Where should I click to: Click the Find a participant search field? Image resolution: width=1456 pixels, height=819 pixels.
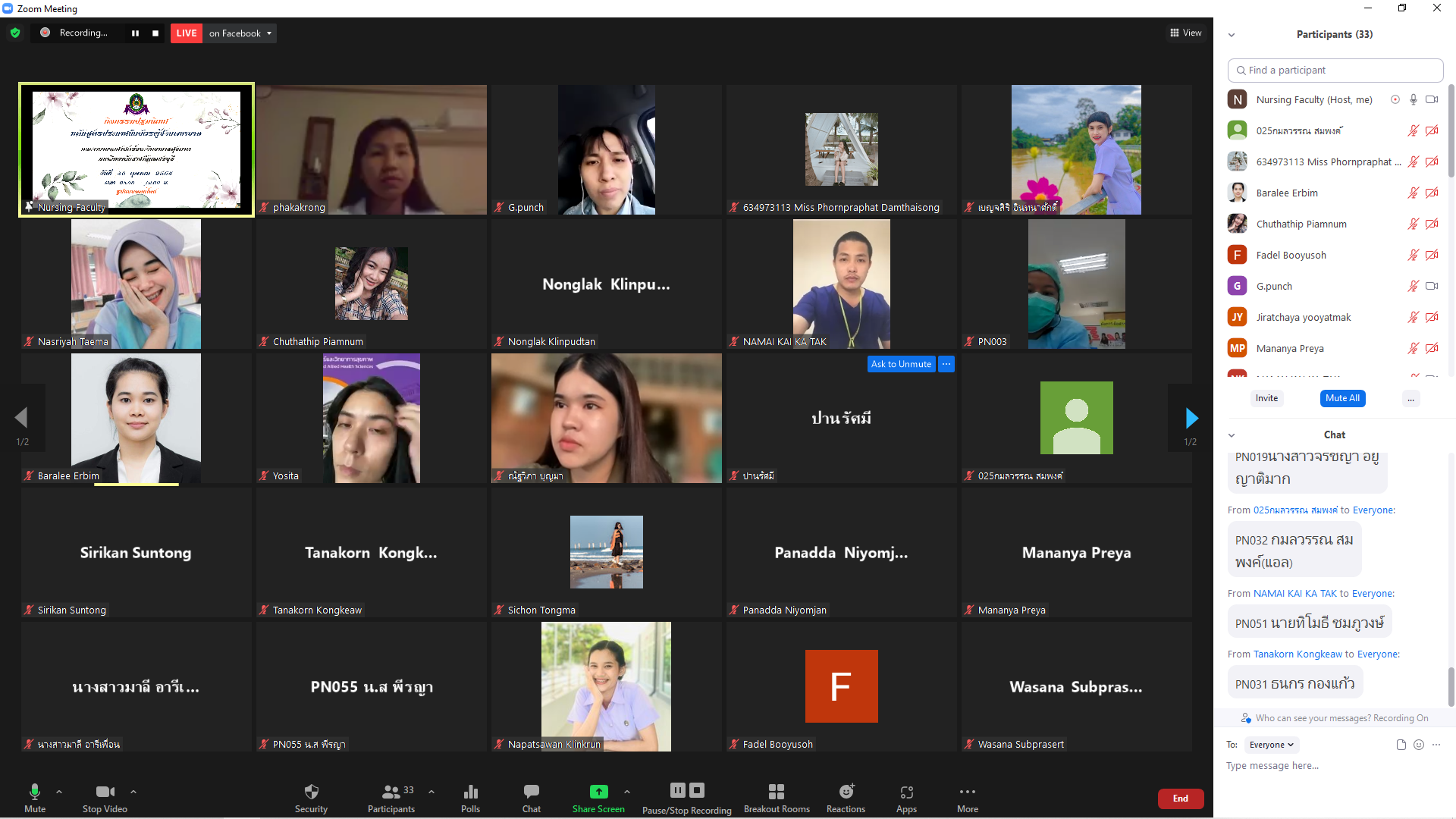click(x=1335, y=70)
